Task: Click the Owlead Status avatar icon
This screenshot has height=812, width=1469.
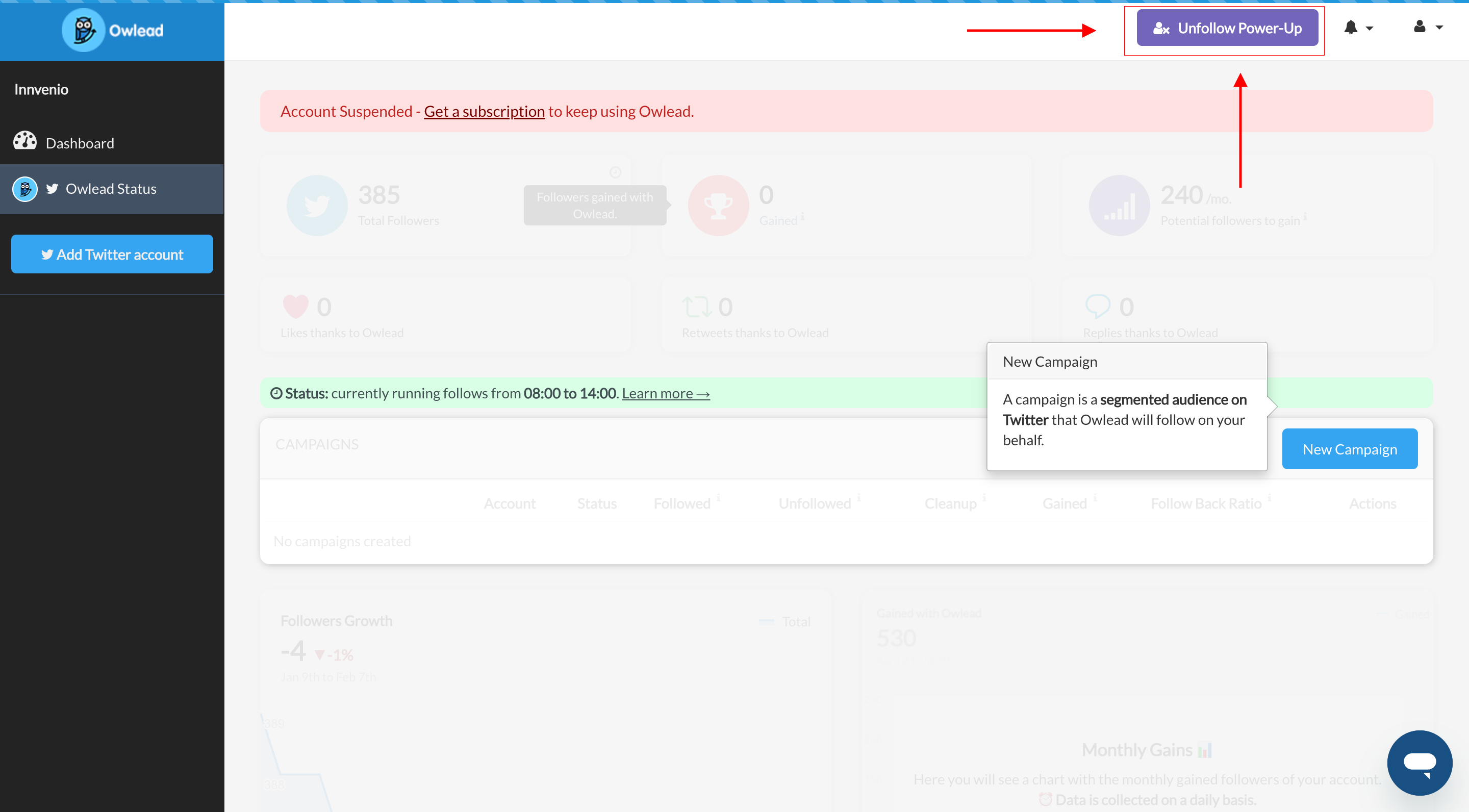Action: click(x=25, y=189)
